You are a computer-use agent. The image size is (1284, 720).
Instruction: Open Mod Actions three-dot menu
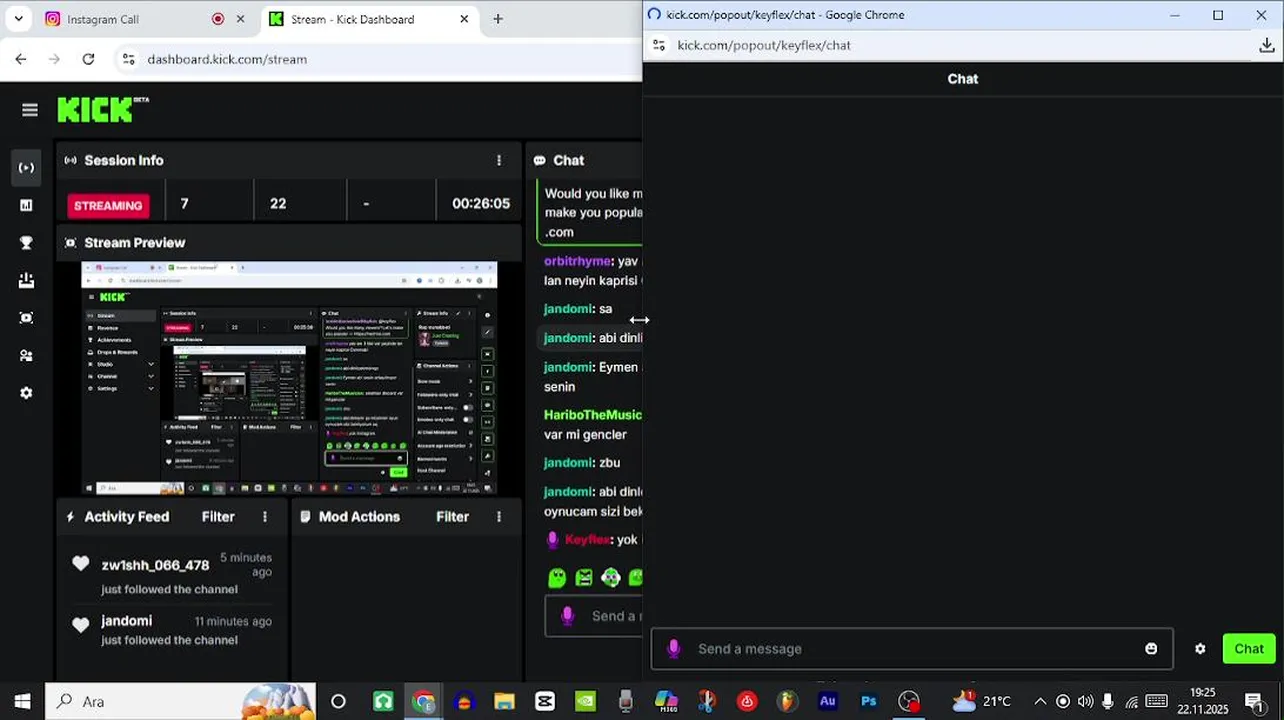click(x=499, y=517)
